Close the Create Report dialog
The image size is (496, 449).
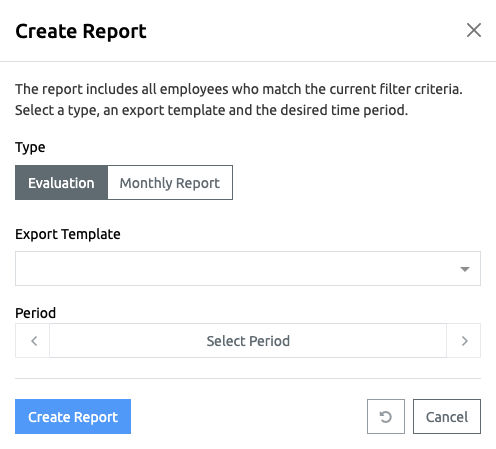click(474, 30)
